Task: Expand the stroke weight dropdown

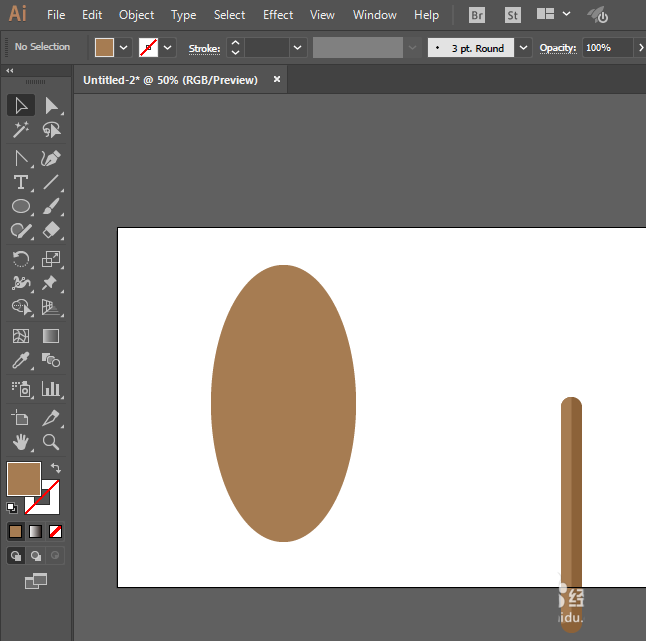Action: [297, 48]
